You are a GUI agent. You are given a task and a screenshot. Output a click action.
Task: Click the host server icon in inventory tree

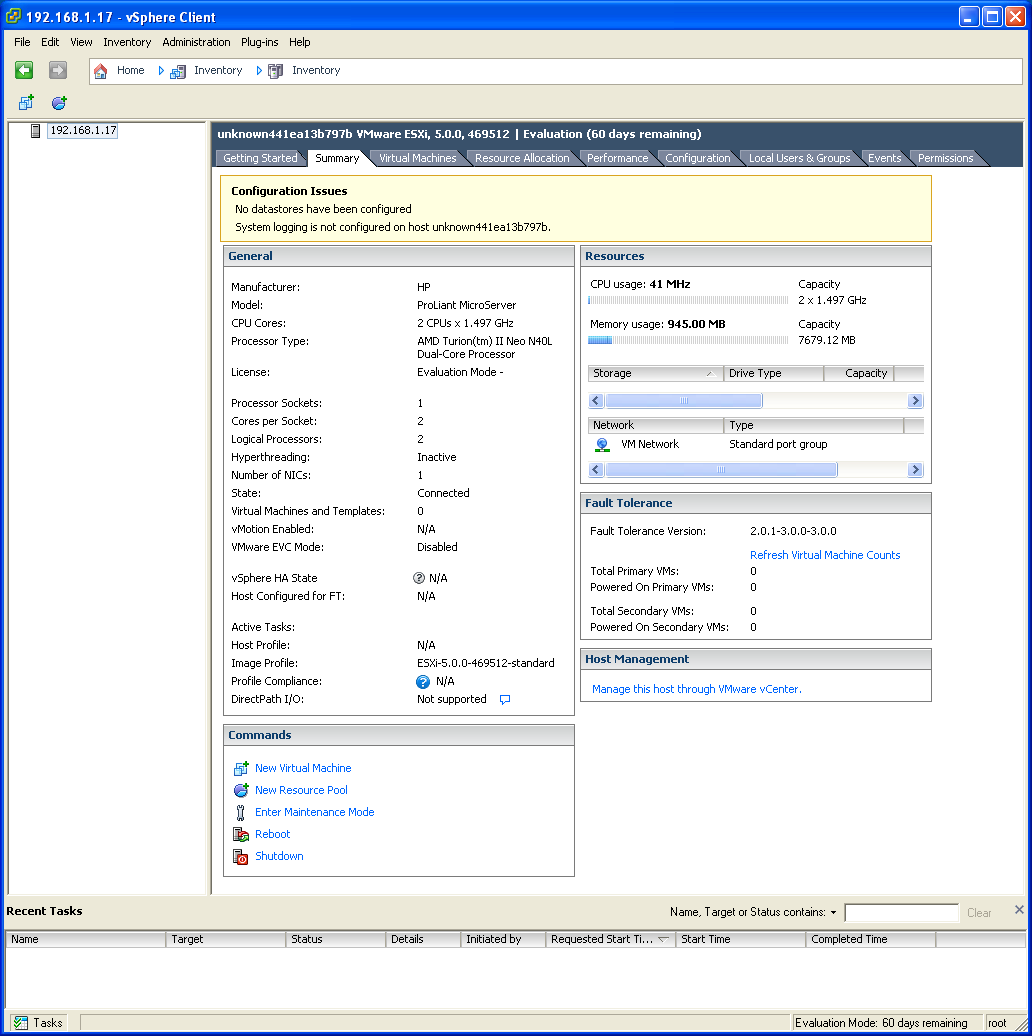(36, 131)
